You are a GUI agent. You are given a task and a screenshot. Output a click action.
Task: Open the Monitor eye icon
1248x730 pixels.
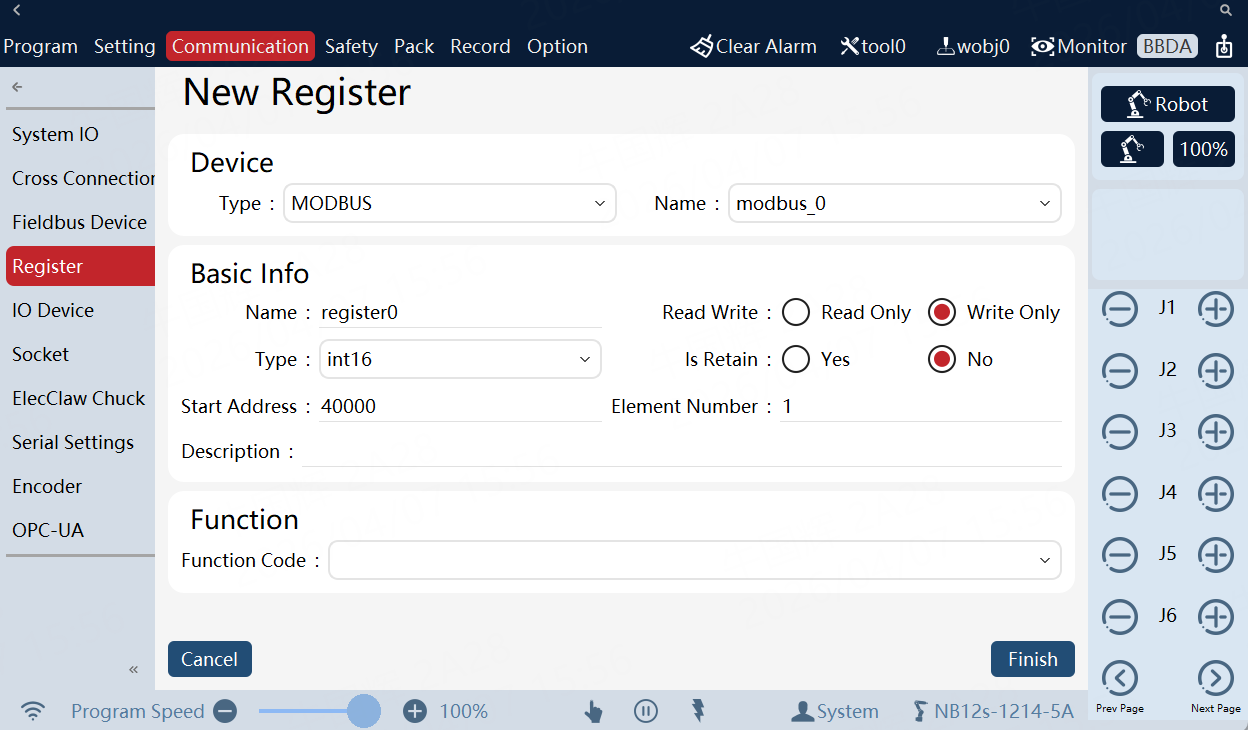pos(1043,46)
